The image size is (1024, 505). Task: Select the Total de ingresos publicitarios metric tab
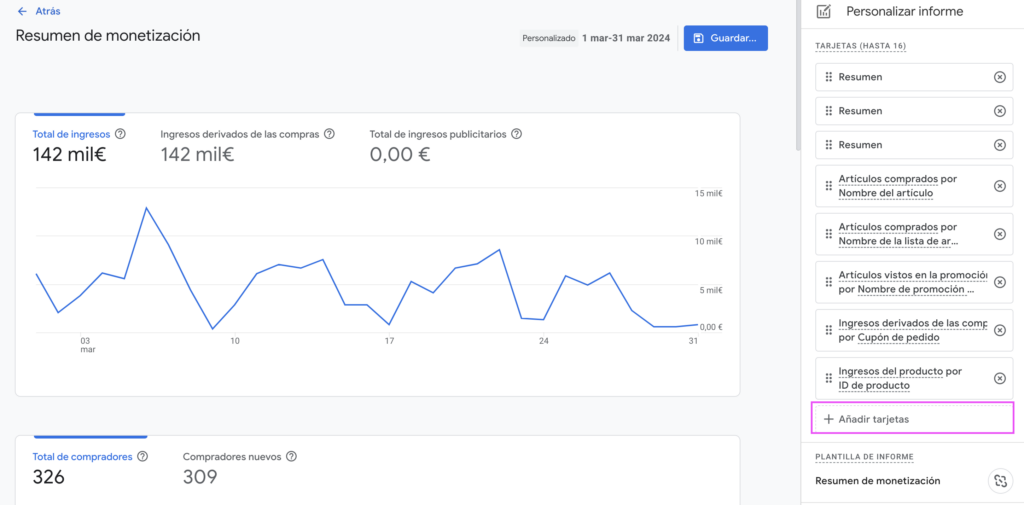(446, 145)
